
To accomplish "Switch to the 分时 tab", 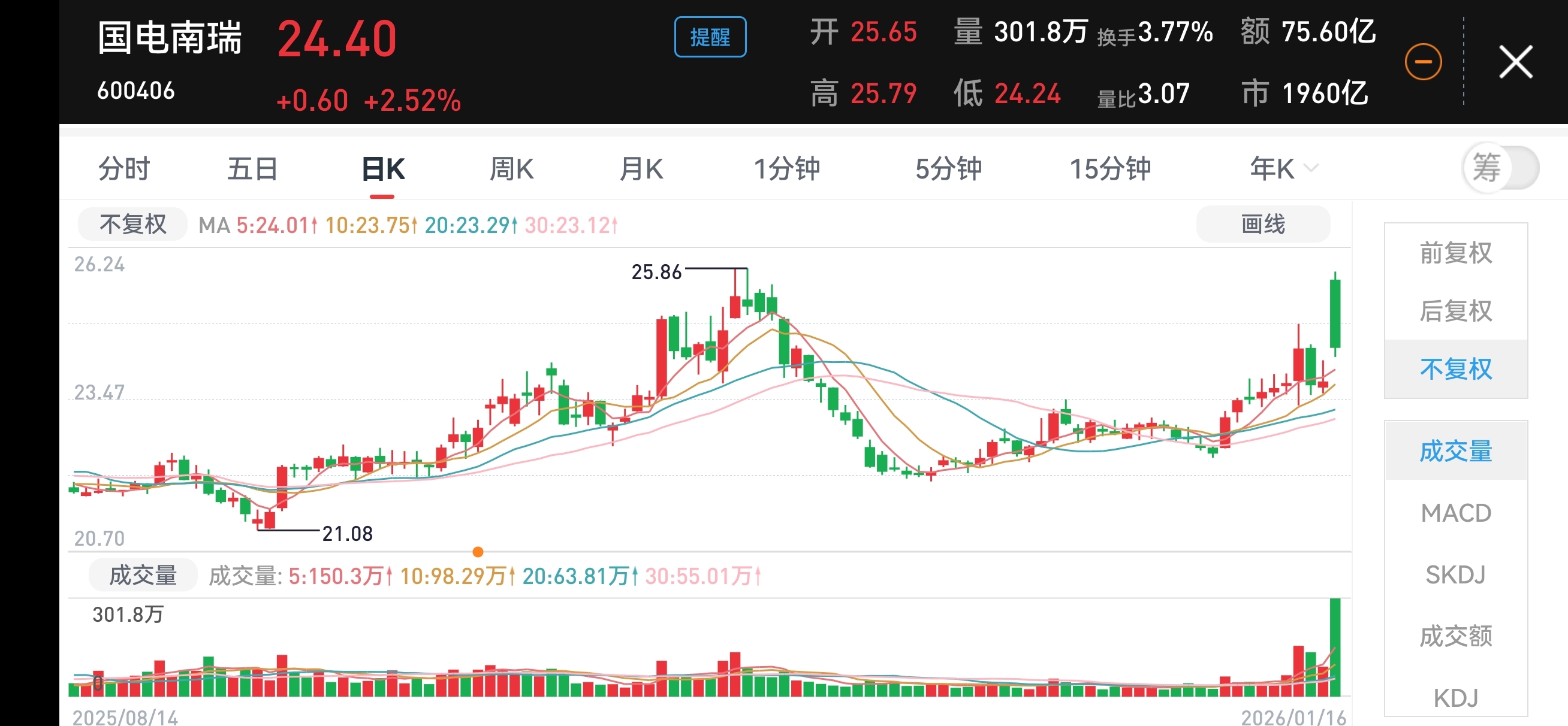I will click(x=124, y=169).
